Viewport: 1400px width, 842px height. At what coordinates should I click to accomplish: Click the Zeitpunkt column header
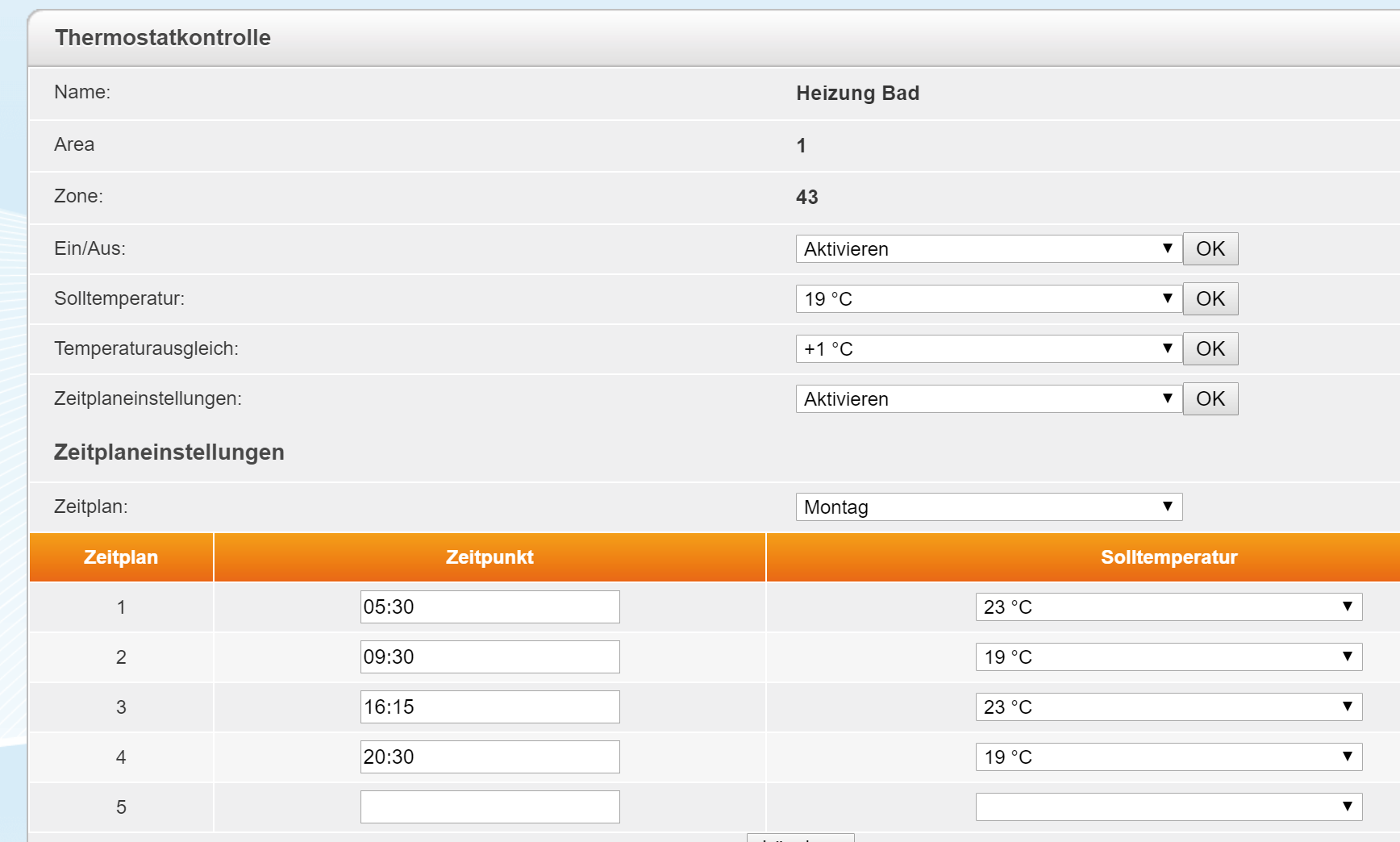[x=490, y=557]
